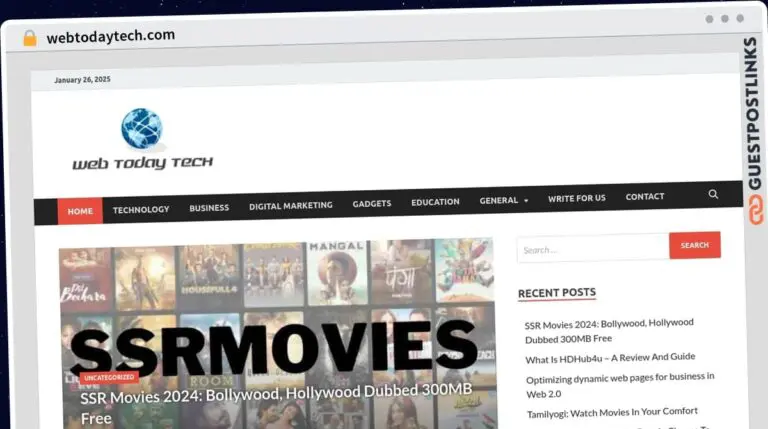The height and width of the screenshot is (429, 768).
Task: Open recent post SSR Movies 2024
Action: tap(609, 331)
